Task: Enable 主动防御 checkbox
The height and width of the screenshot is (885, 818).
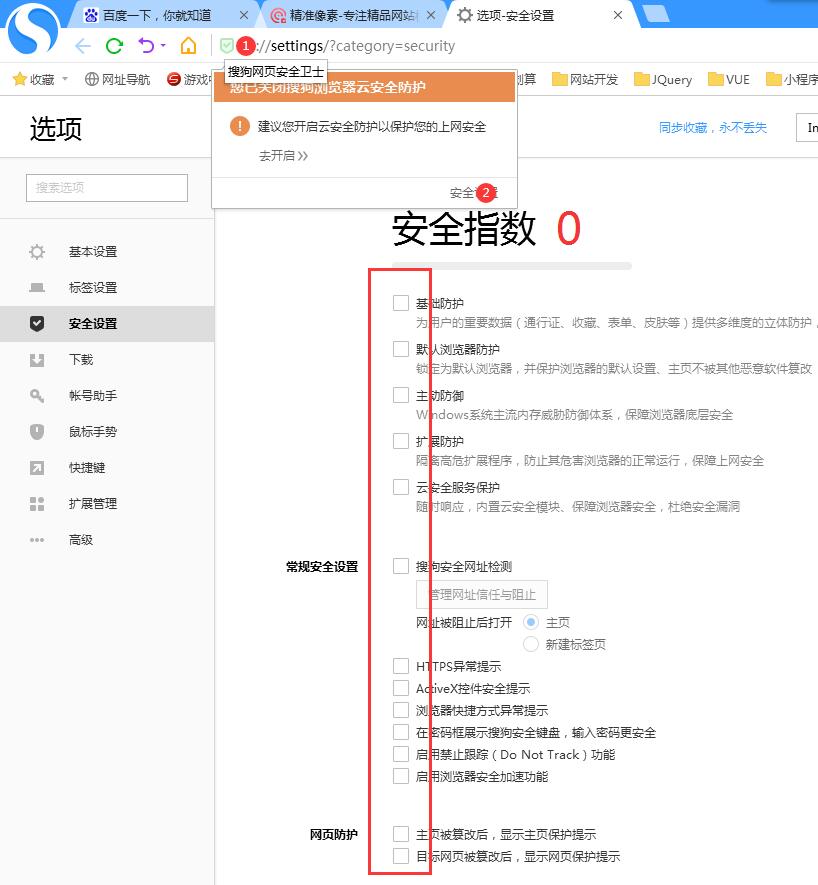Action: pos(401,395)
